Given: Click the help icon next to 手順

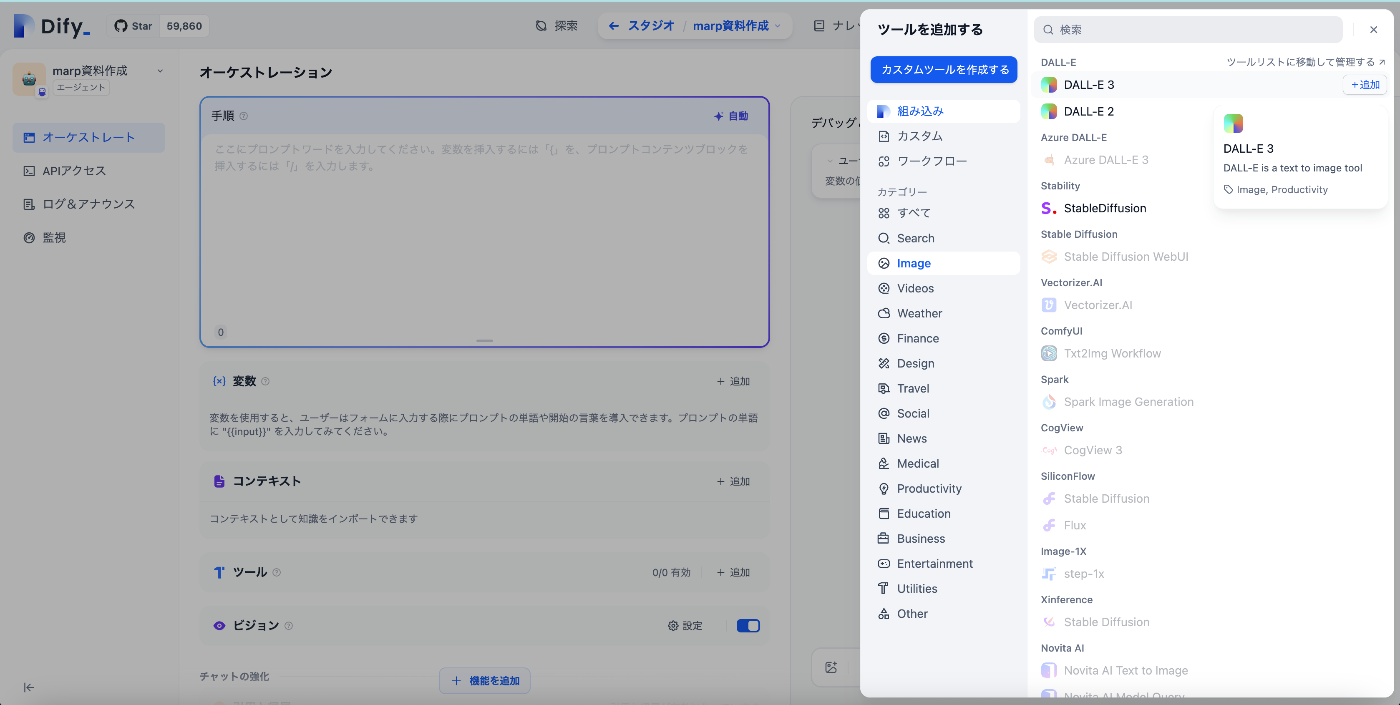Looking at the screenshot, I should click(x=243, y=116).
